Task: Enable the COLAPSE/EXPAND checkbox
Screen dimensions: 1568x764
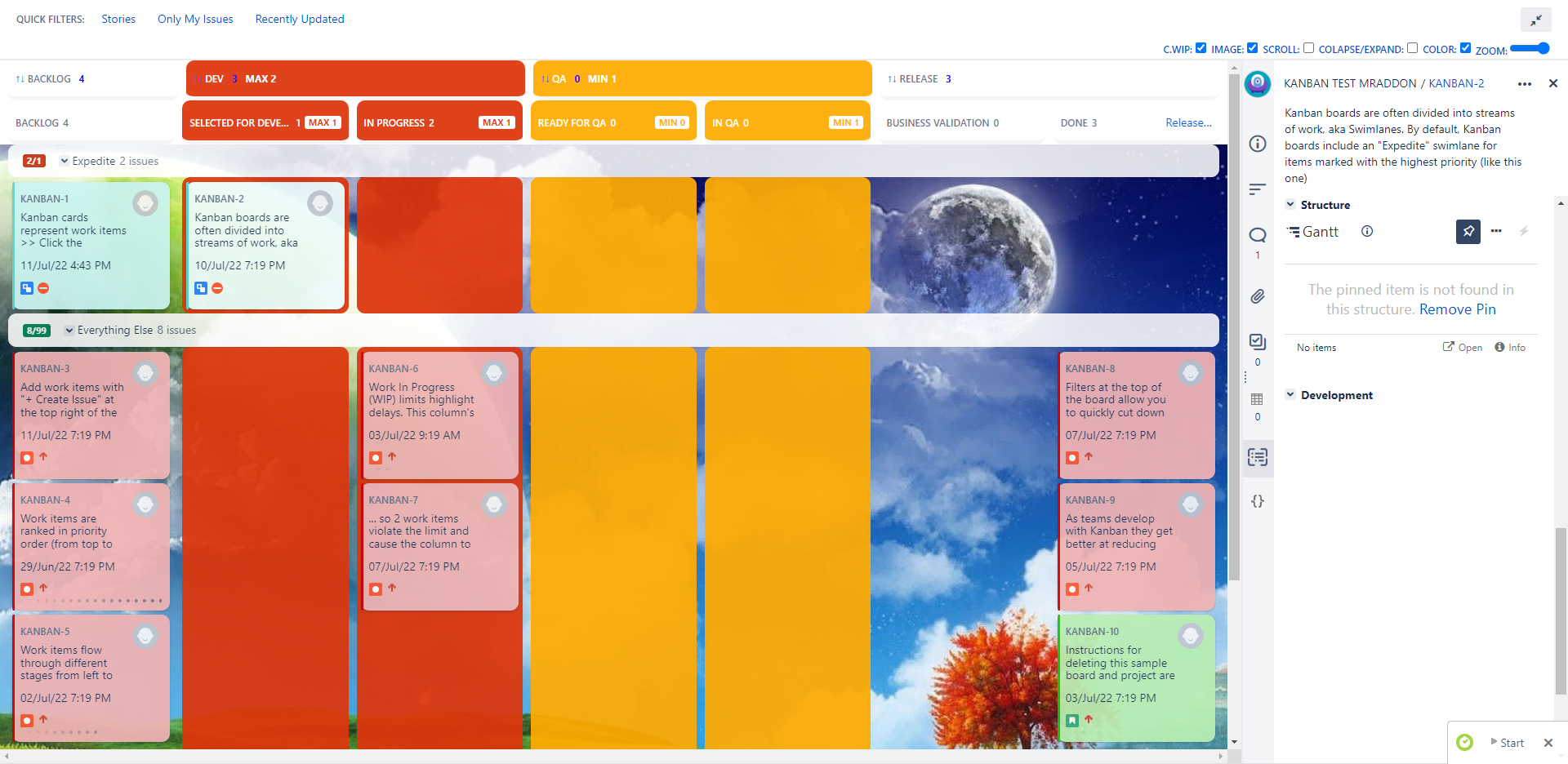Action: coord(1412,48)
